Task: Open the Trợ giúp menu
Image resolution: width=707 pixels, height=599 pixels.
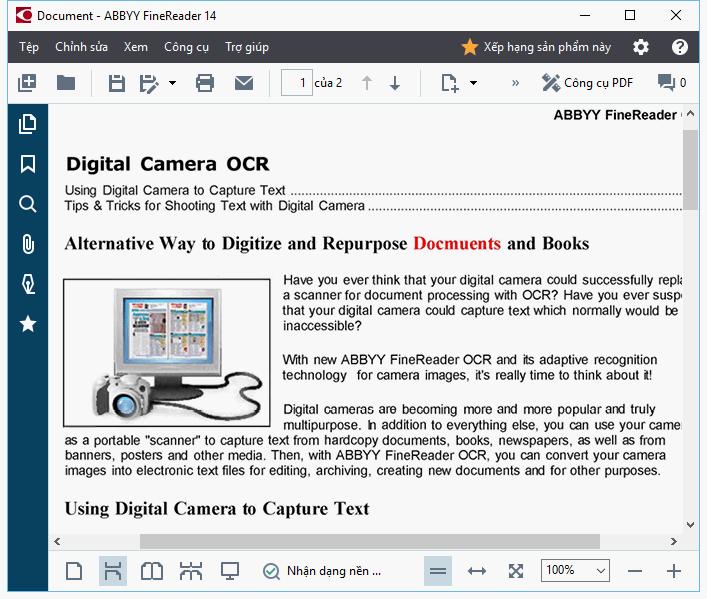Action: [247, 47]
